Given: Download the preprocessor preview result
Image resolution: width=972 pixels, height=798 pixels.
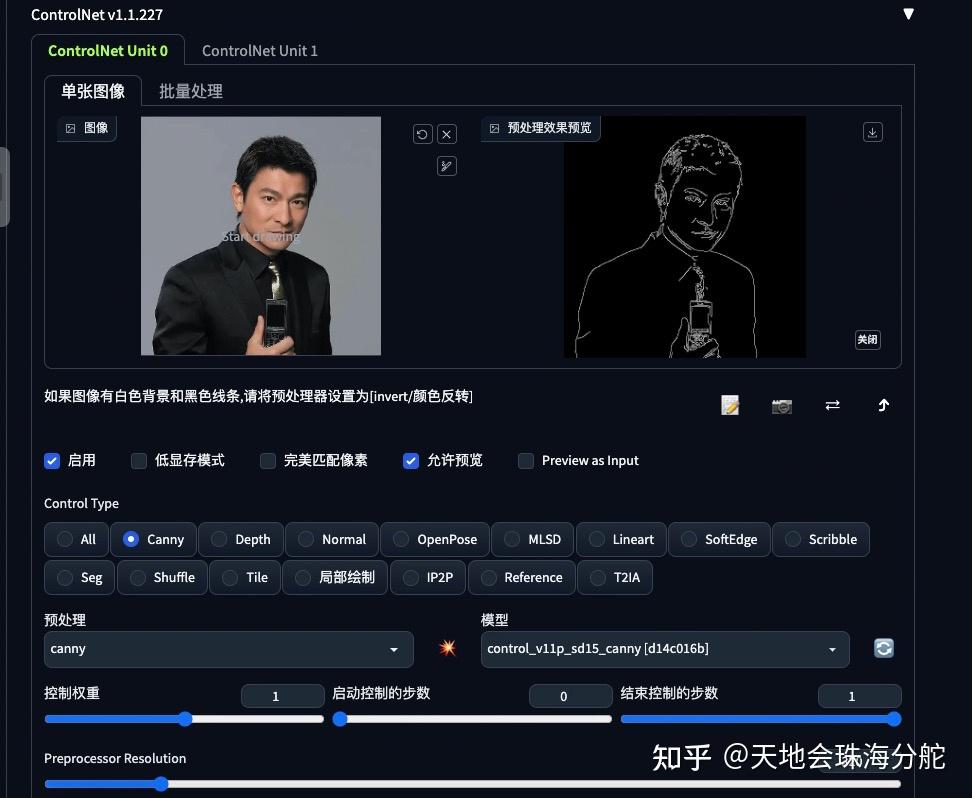Looking at the screenshot, I should click(871, 131).
